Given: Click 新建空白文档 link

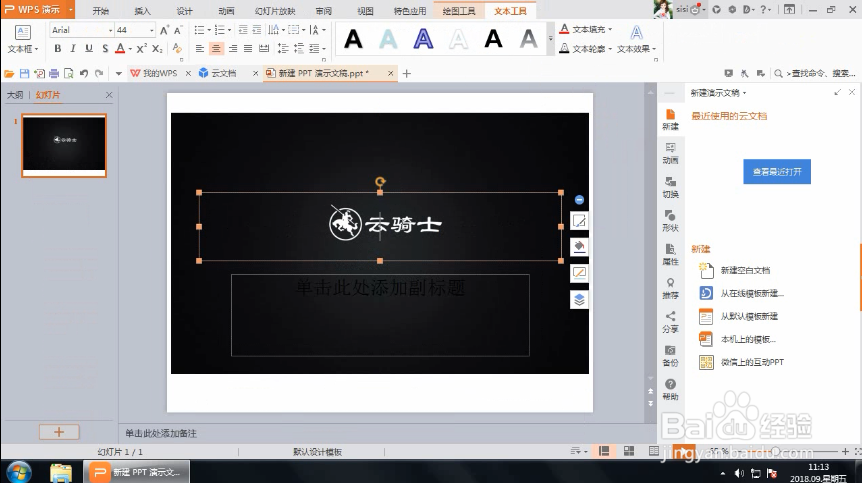Looking at the screenshot, I should coord(745,270).
